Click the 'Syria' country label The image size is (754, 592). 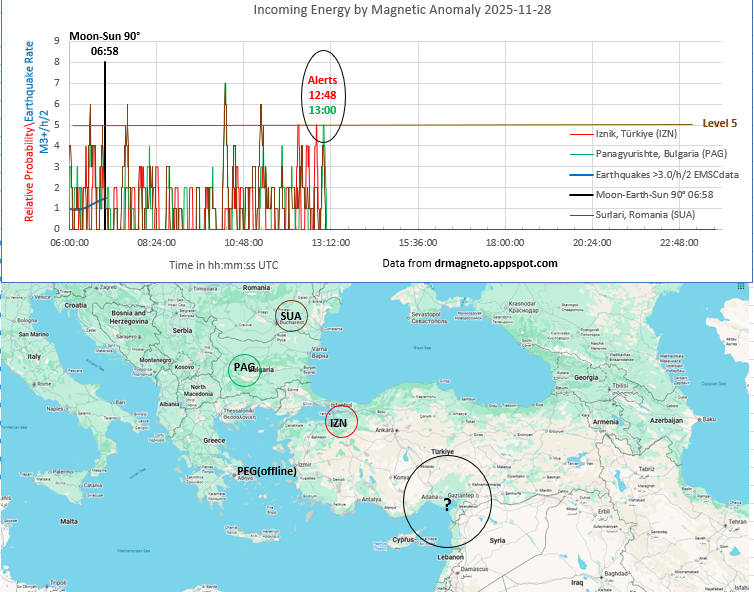497,541
